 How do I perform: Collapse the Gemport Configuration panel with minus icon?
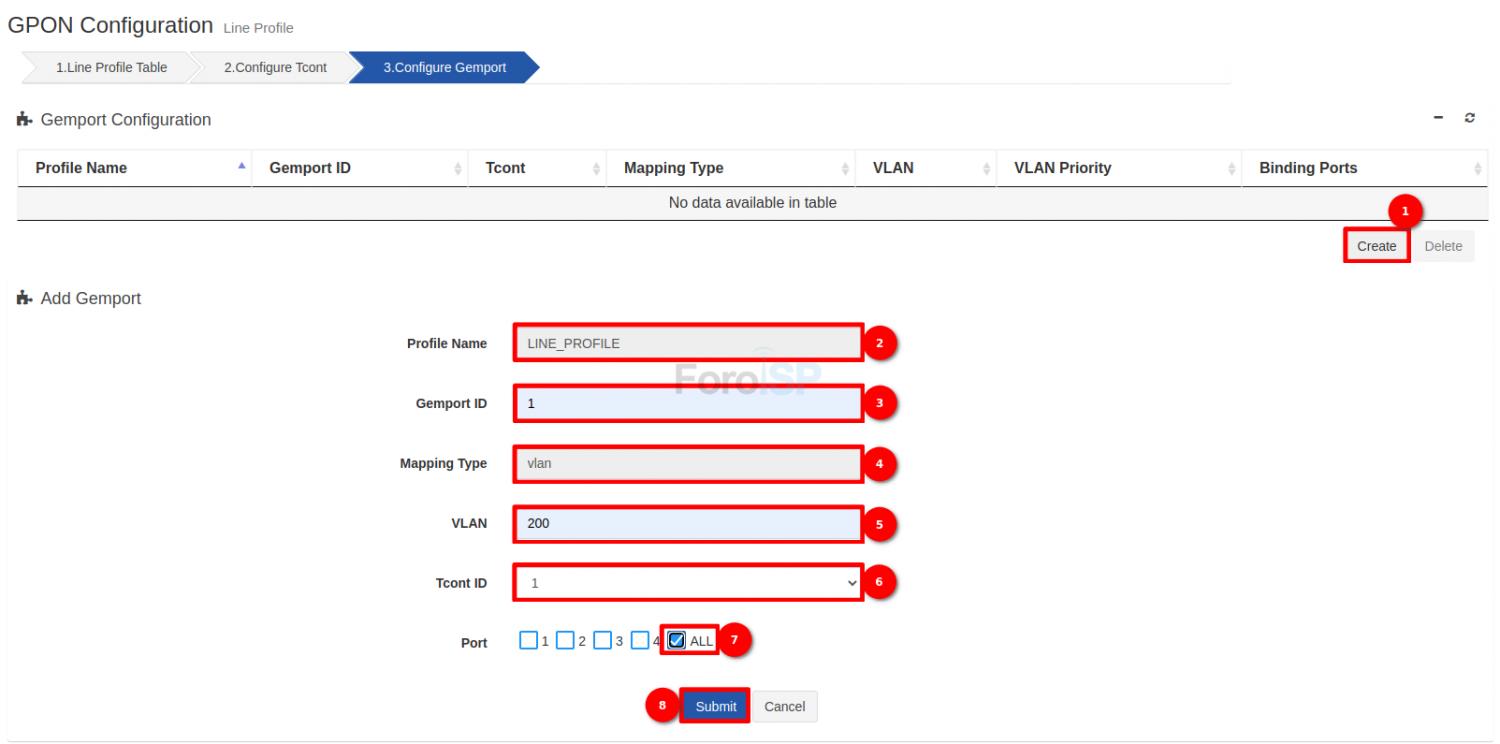[1440, 119]
